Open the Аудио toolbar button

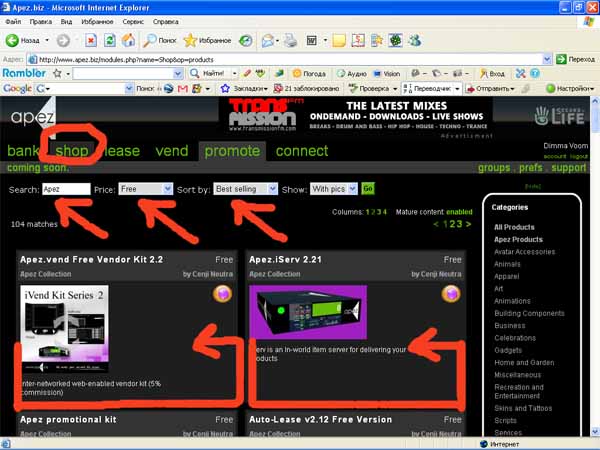[x=352, y=73]
